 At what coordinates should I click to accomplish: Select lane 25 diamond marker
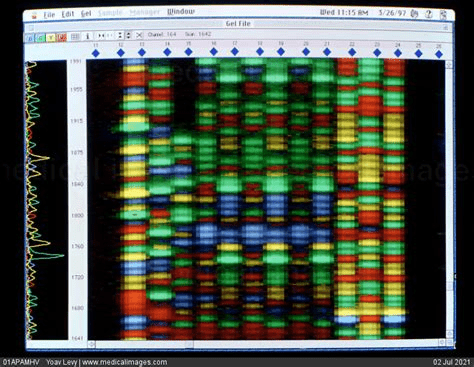(418, 53)
